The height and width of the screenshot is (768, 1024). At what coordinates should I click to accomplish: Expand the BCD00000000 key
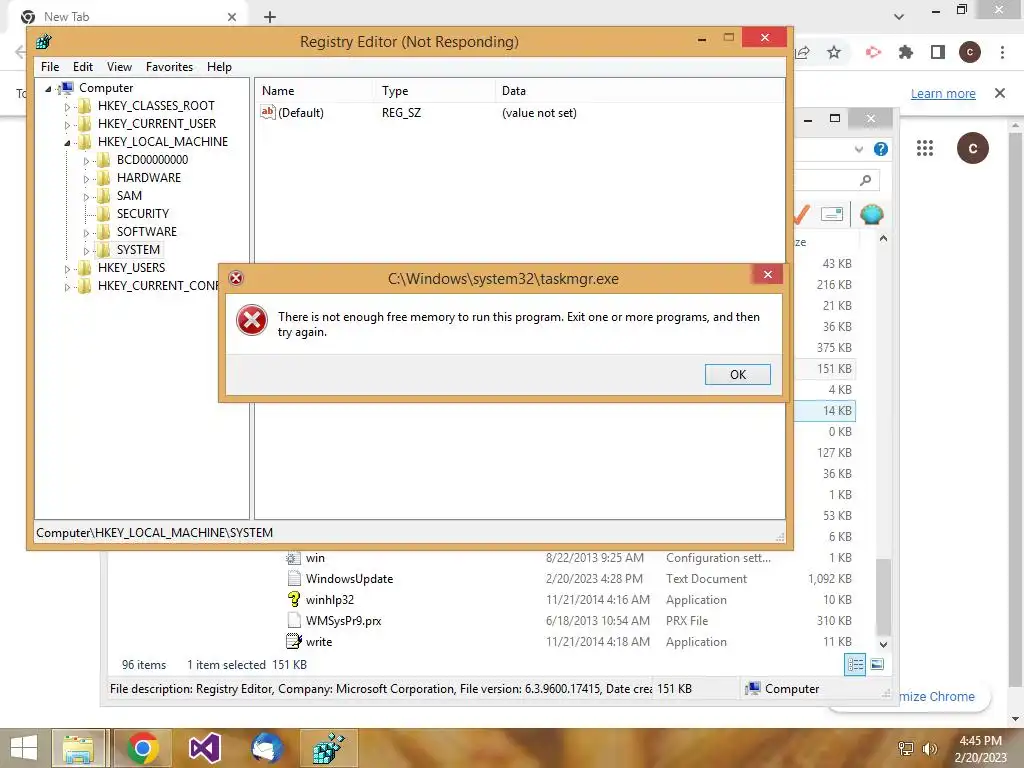(86, 160)
